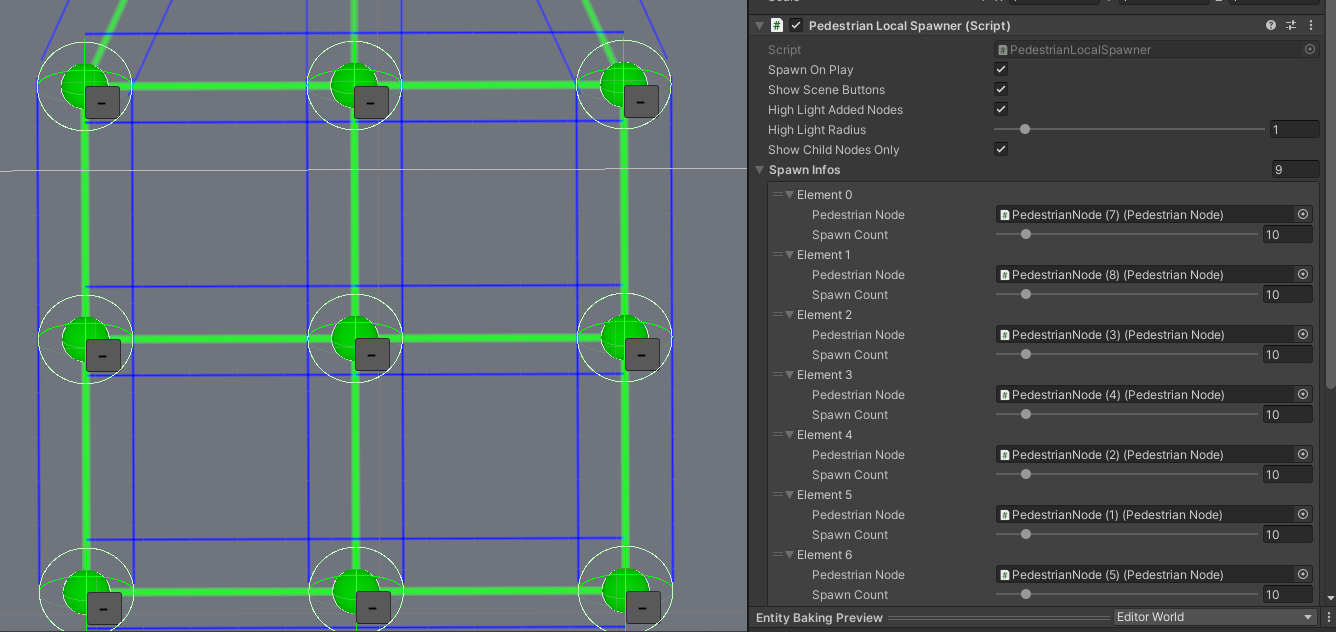Image resolution: width=1336 pixels, height=632 pixels.
Task: Click minus button on top-right scene node
Action: click(x=641, y=102)
